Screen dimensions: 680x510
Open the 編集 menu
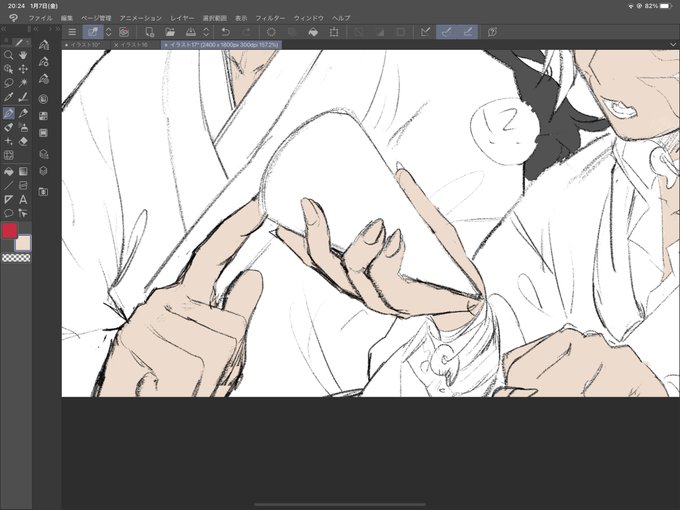[x=67, y=18]
